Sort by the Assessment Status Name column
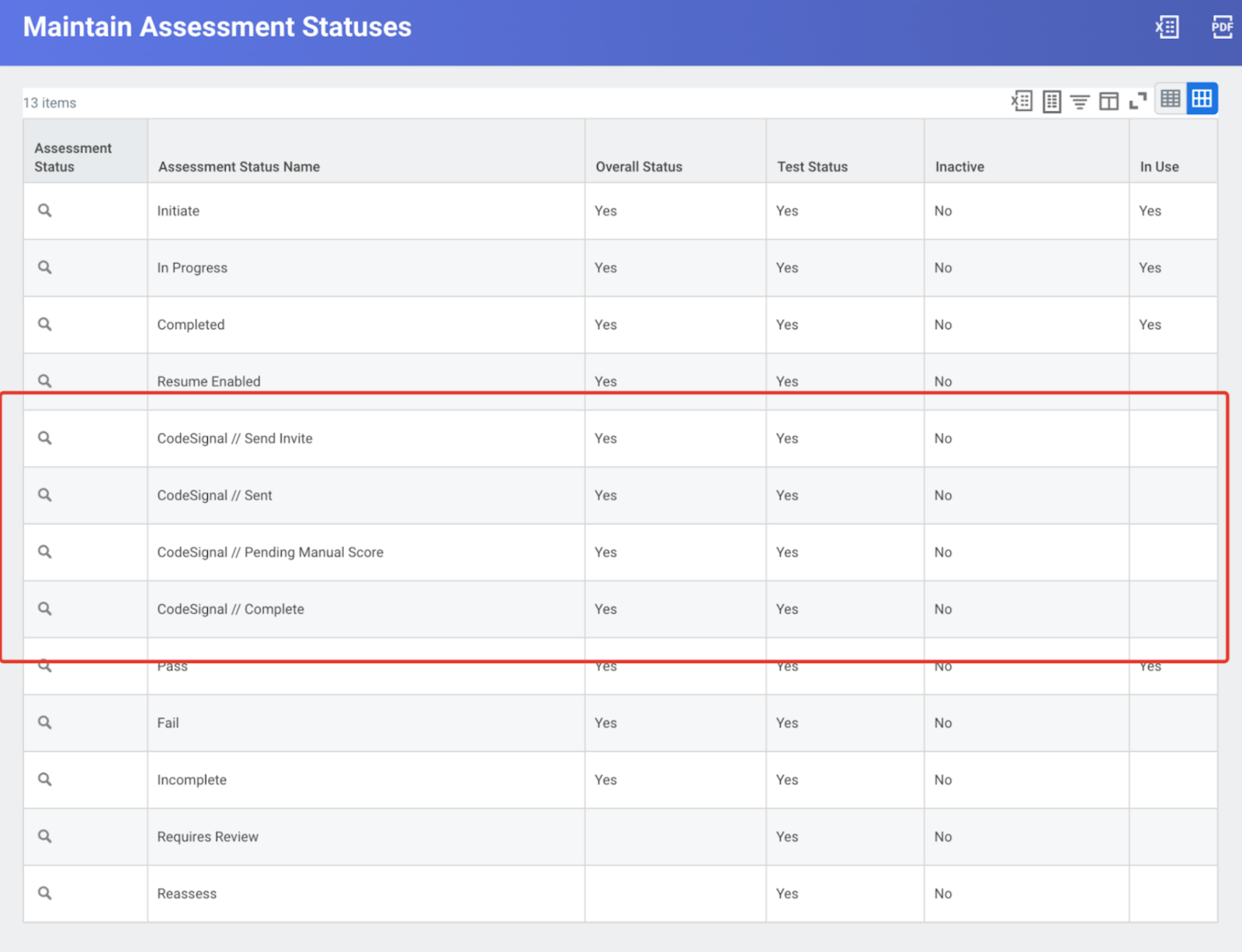Screen dimensions: 1242x952 pos(238,166)
